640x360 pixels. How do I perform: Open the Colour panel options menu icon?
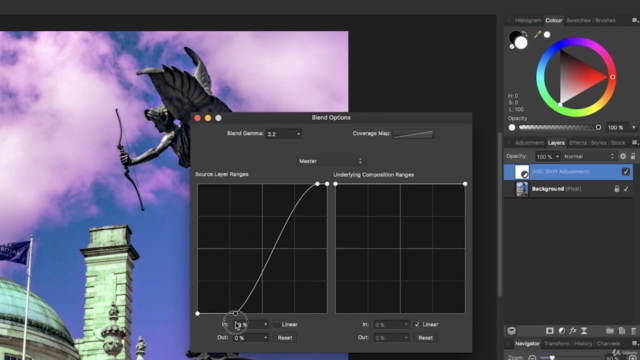point(635,20)
